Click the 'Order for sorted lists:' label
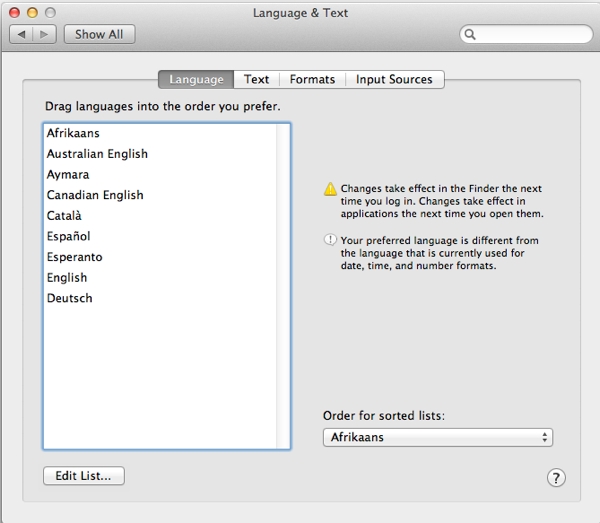 (384, 415)
